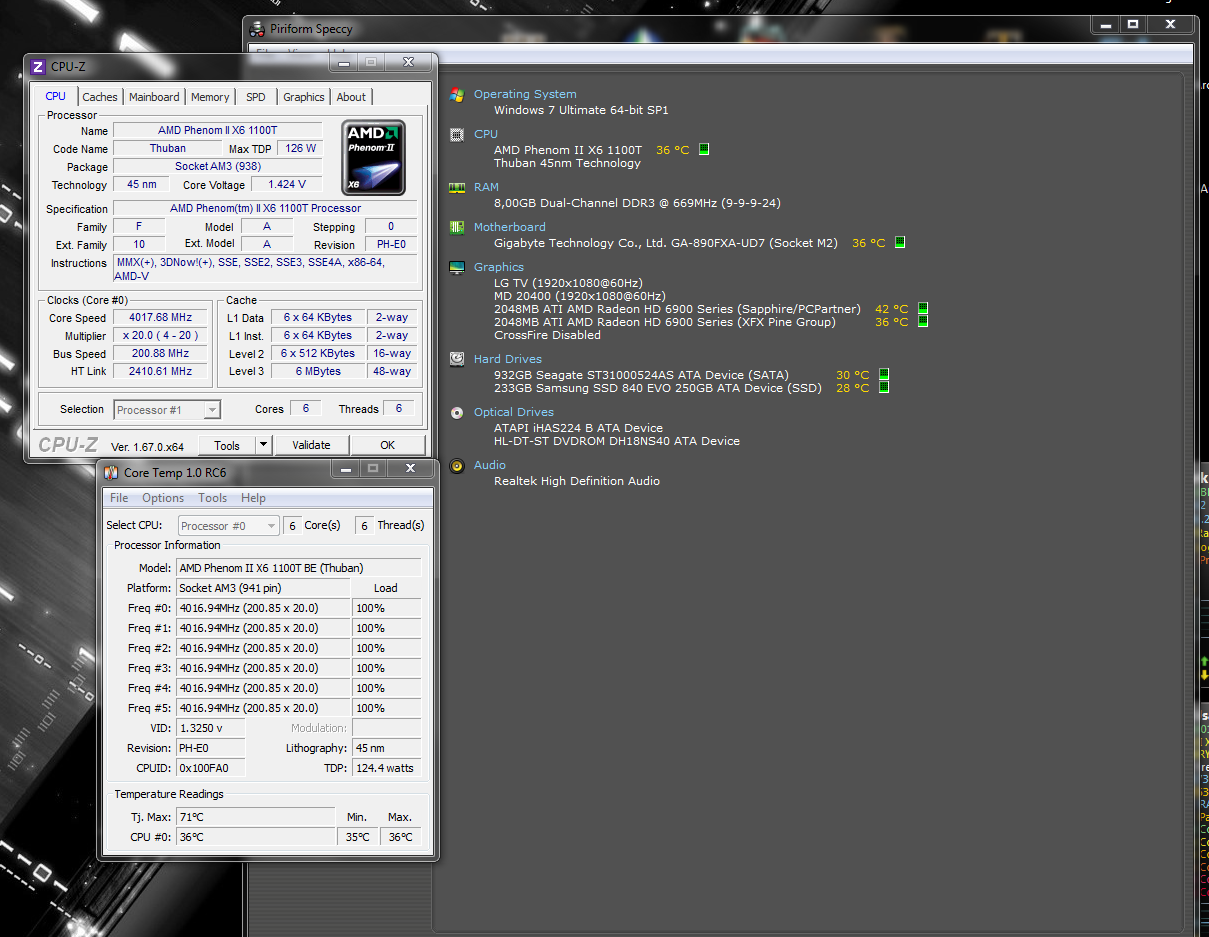The width and height of the screenshot is (1209, 937).
Task: Click the HT Link 2410.61 MHz value
Action: coord(159,372)
